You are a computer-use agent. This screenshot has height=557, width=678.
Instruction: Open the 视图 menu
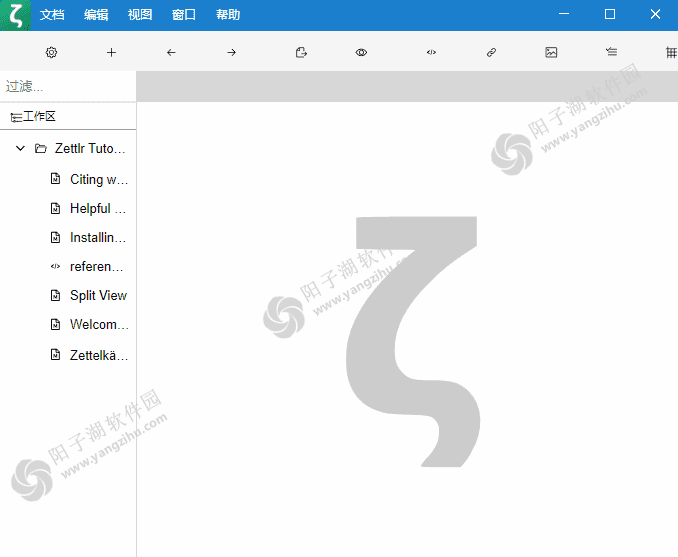pos(140,15)
